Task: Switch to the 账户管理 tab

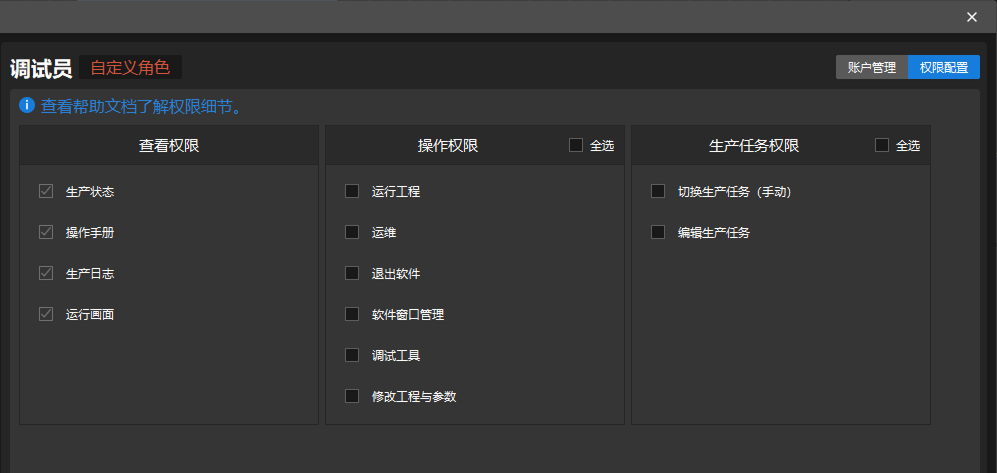Action: click(872, 67)
